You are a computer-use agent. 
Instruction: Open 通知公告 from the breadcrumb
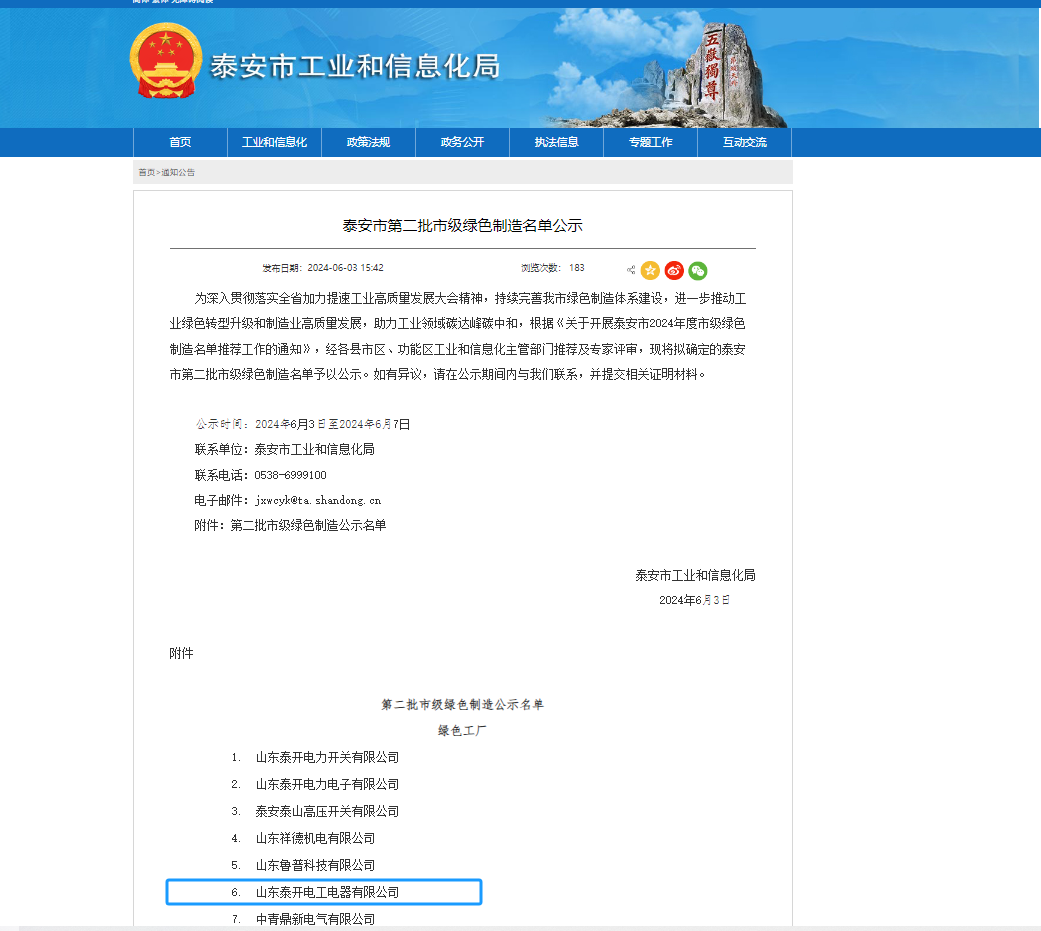(178, 172)
